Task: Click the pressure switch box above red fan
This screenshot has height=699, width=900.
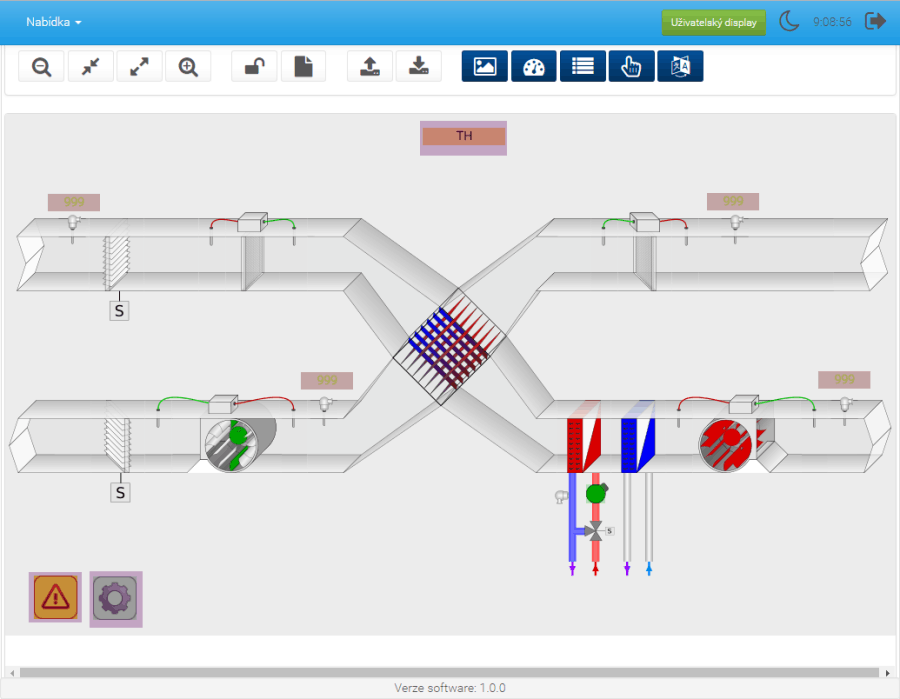Action: (x=744, y=404)
